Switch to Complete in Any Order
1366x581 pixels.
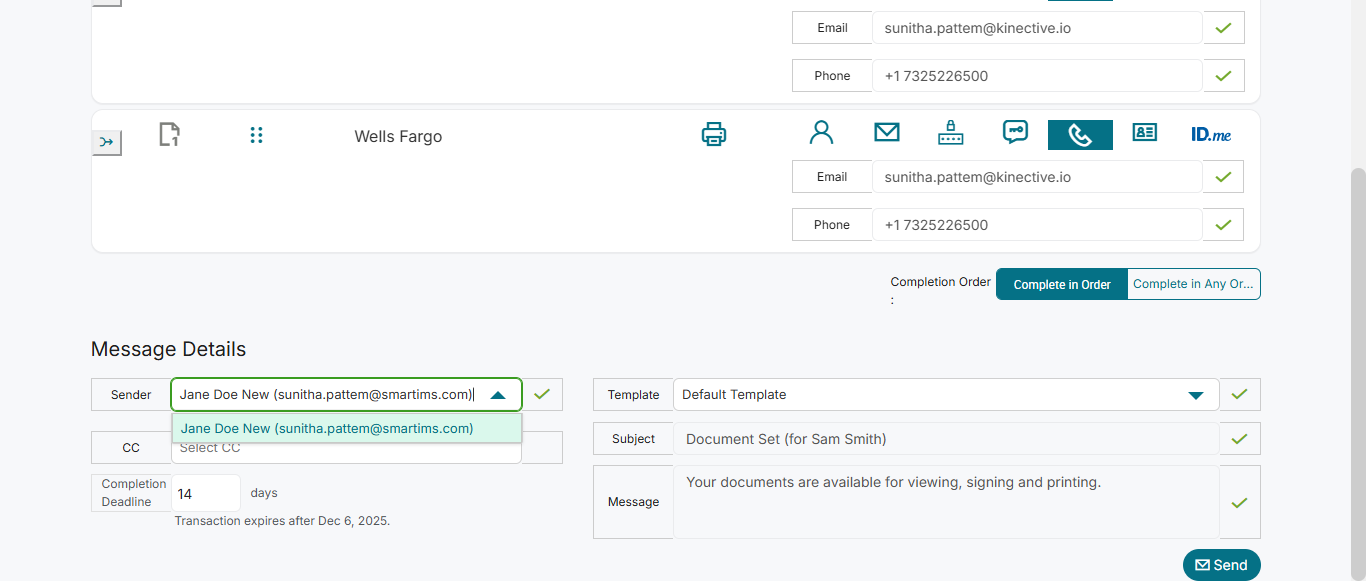[x=1193, y=284]
